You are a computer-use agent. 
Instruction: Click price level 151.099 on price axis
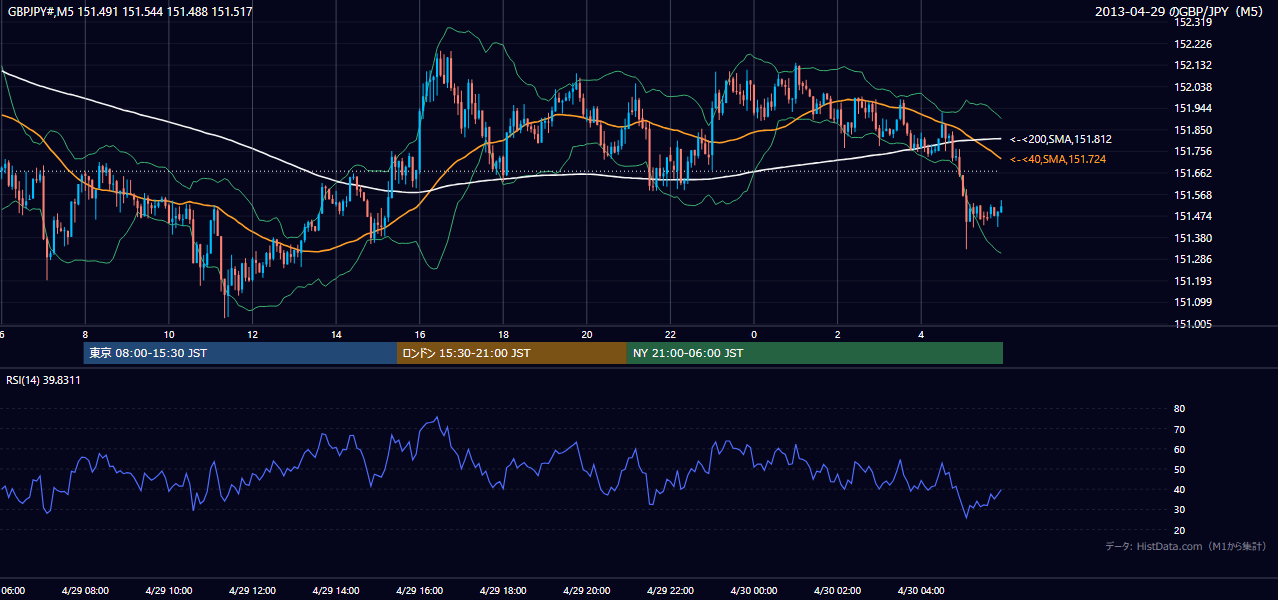[1193, 302]
